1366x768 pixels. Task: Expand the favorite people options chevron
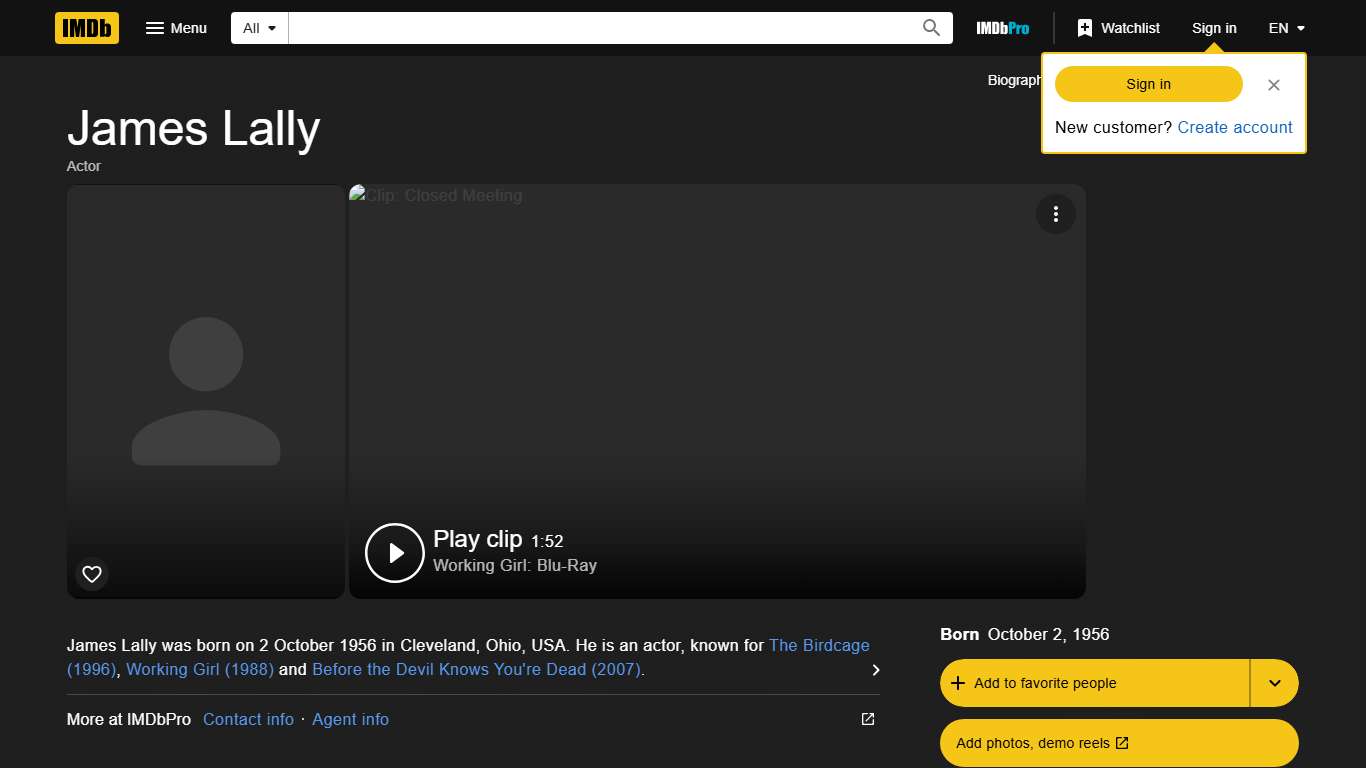pyautogui.click(x=1274, y=682)
